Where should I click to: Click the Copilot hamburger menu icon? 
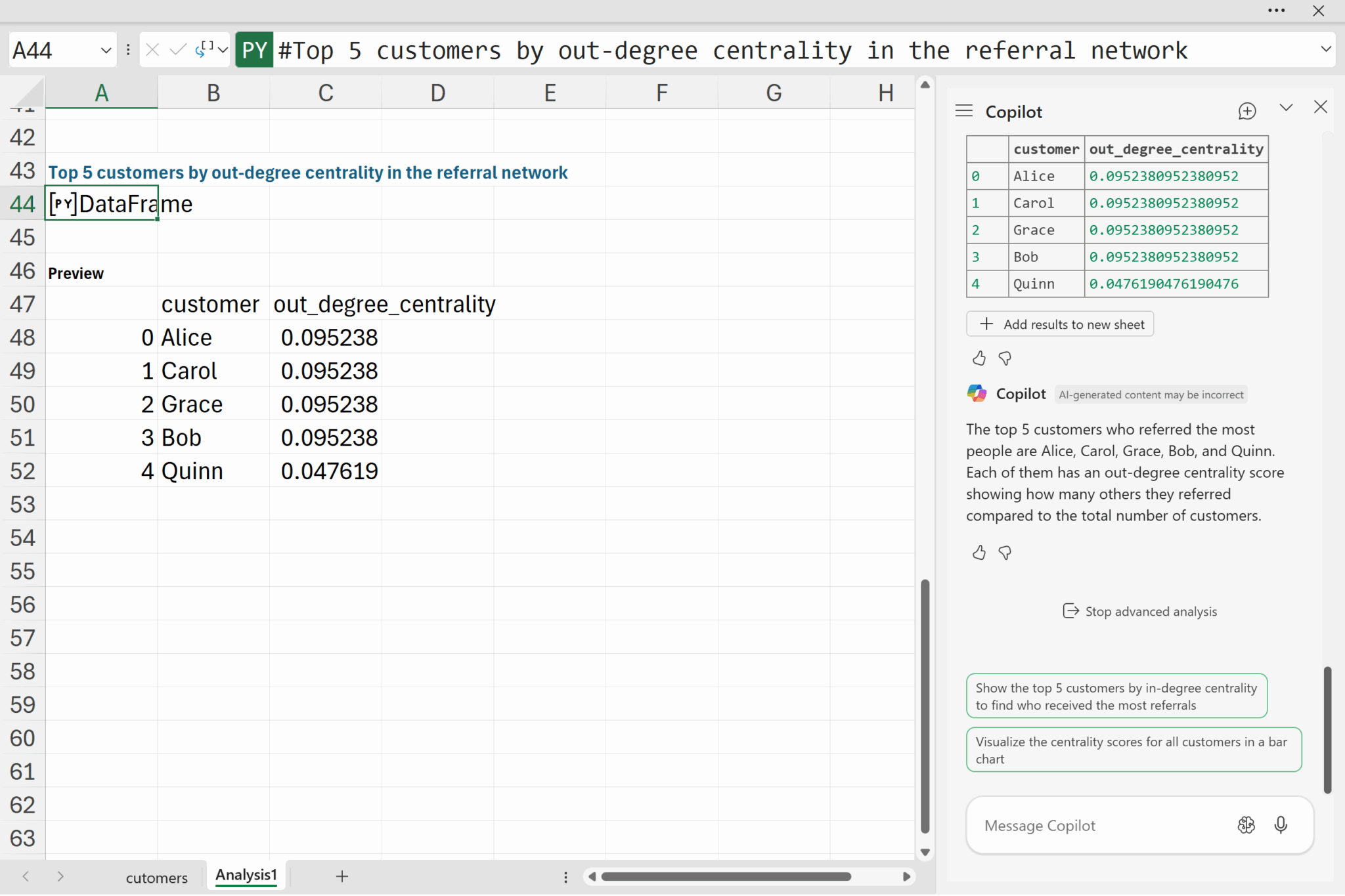click(x=963, y=111)
